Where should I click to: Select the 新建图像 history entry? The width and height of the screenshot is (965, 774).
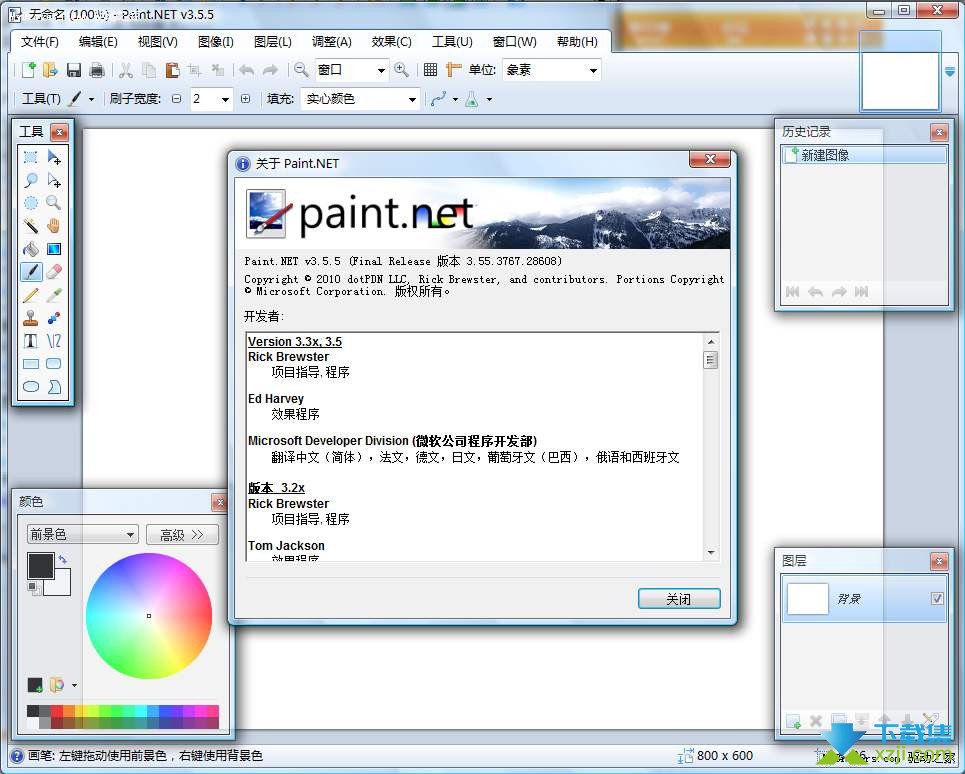(x=864, y=155)
